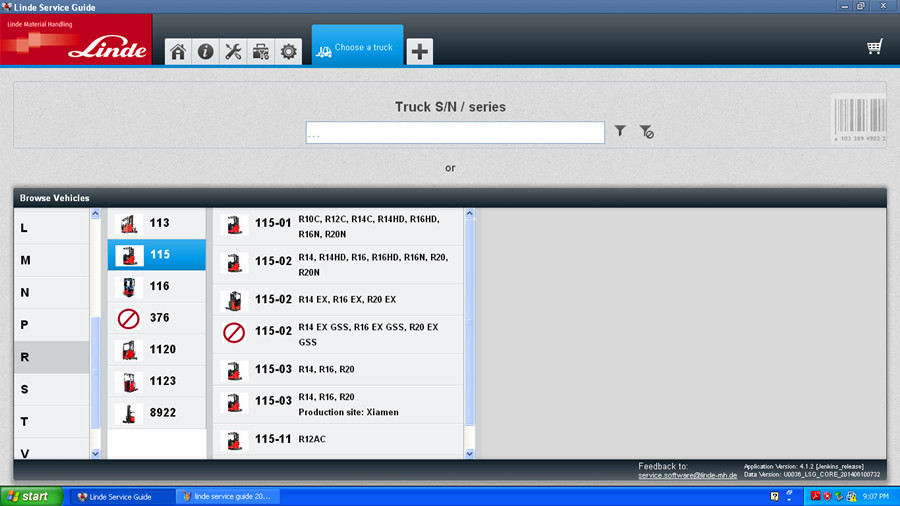Select 115-11 R12AC model row
The height and width of the screenshot is (506, 900).
pyautogui.click(x=339, y=440)
